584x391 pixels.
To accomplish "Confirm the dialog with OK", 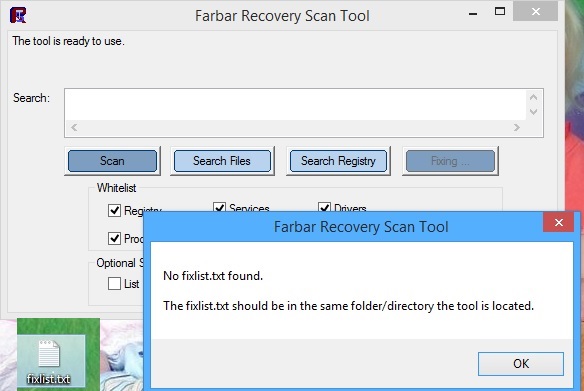I will point(521,364).
